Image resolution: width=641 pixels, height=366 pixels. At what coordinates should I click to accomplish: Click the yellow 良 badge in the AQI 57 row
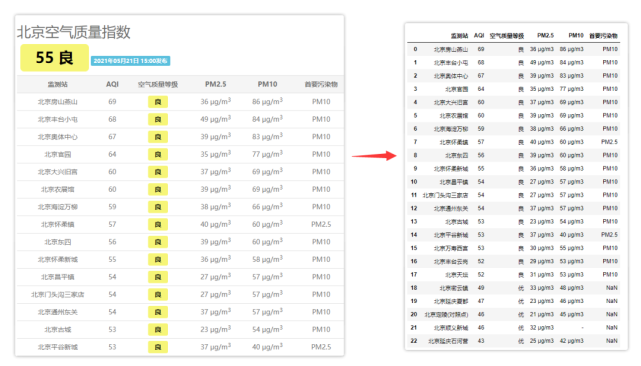coord(158,225)
